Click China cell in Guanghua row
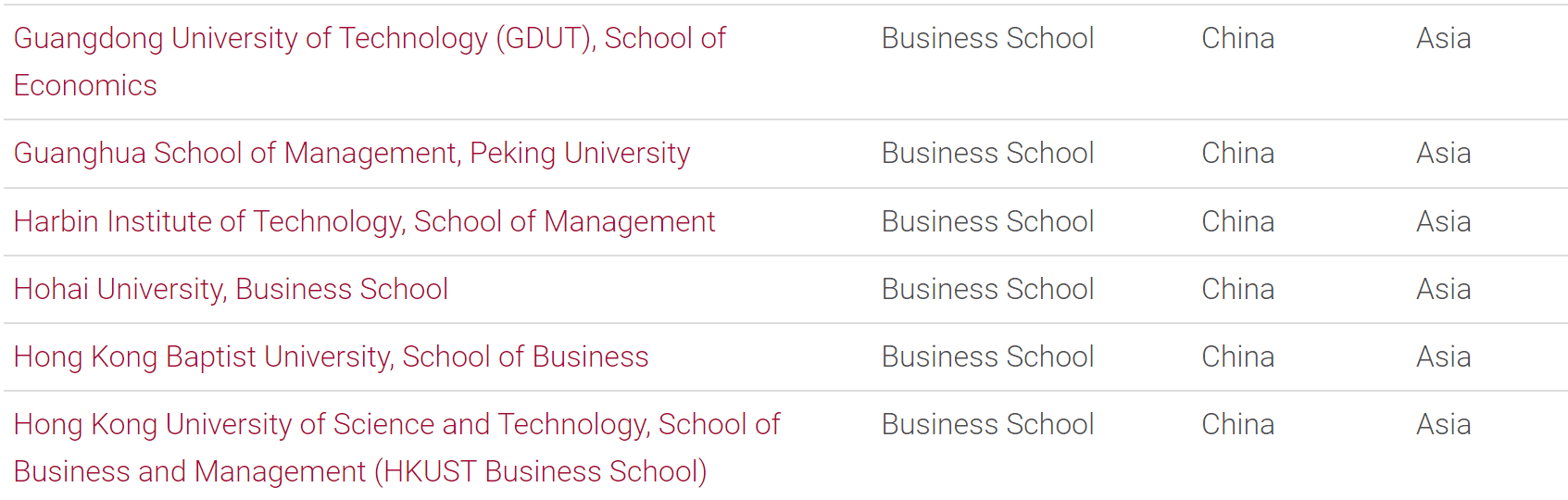 (1237, 153)
